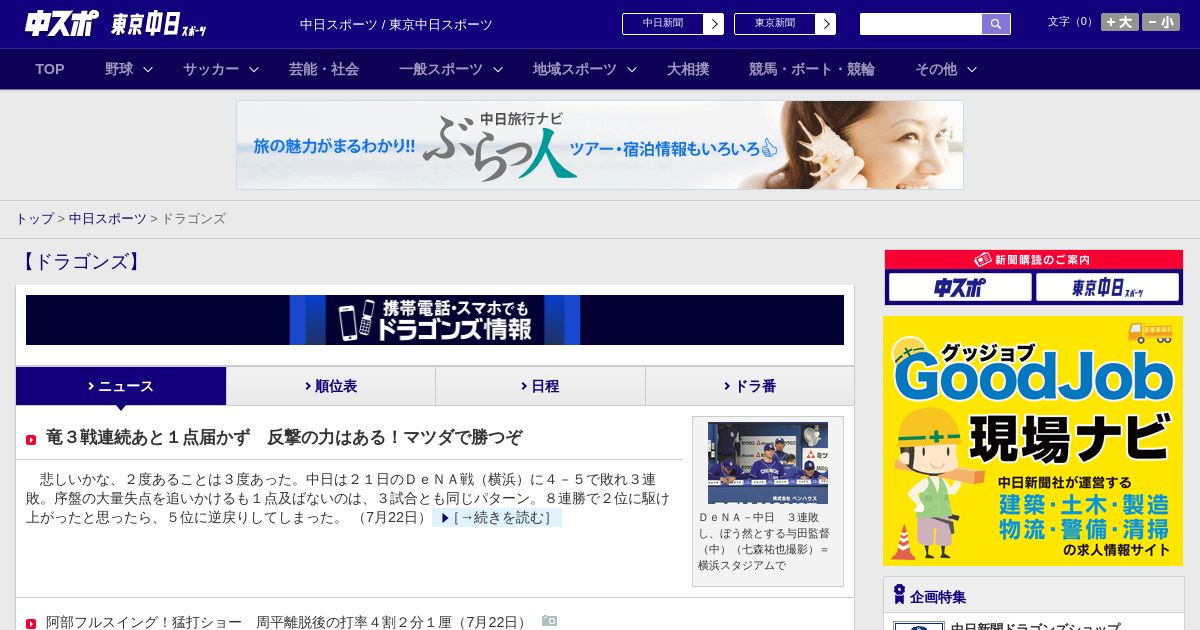The height and width of the screenshot is (630, 1200).
Task: Expand the 野球 dropdown chevron
Action: (x=148, y=69)
